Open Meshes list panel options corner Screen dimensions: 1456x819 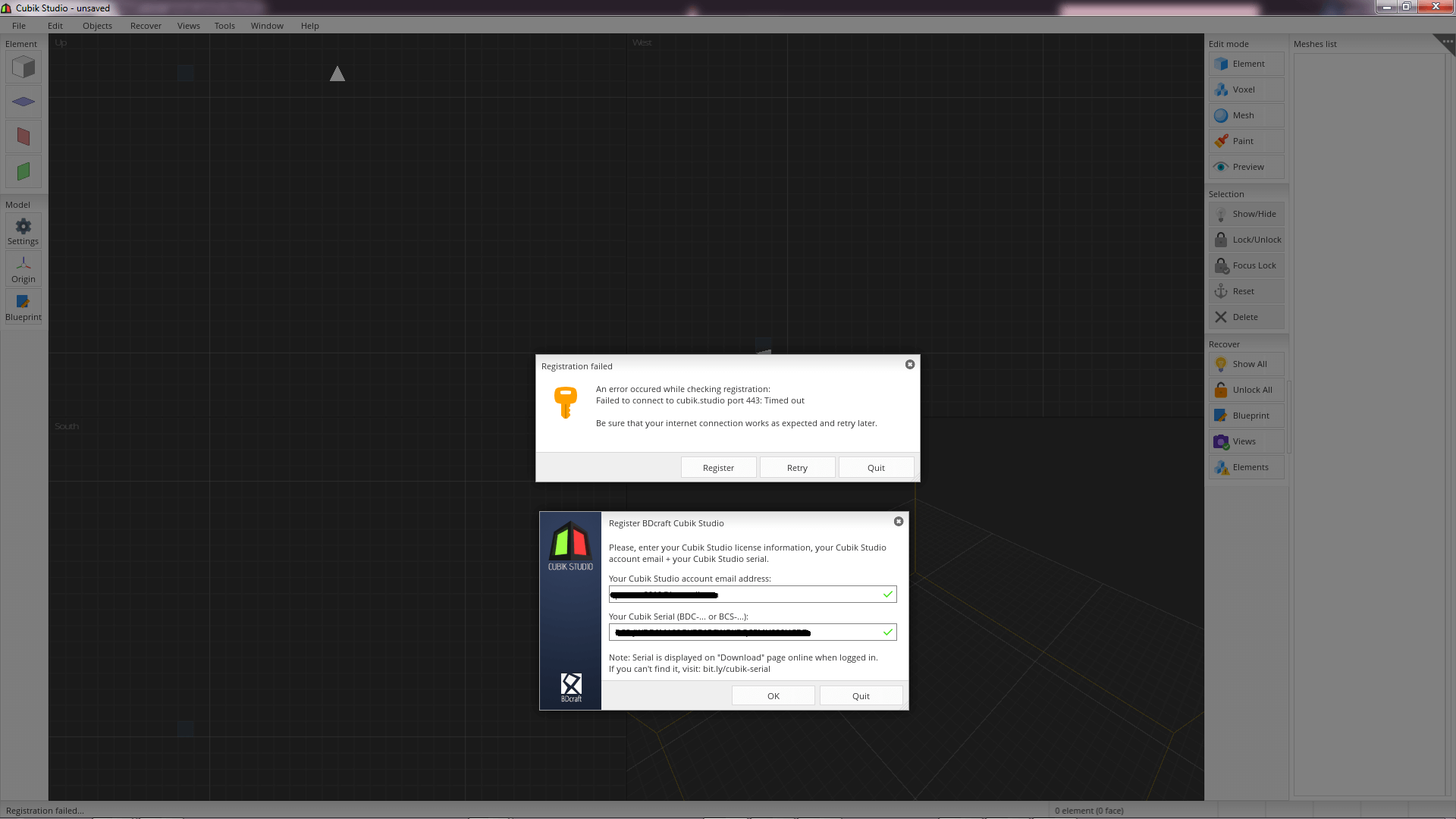(1445, 44)
